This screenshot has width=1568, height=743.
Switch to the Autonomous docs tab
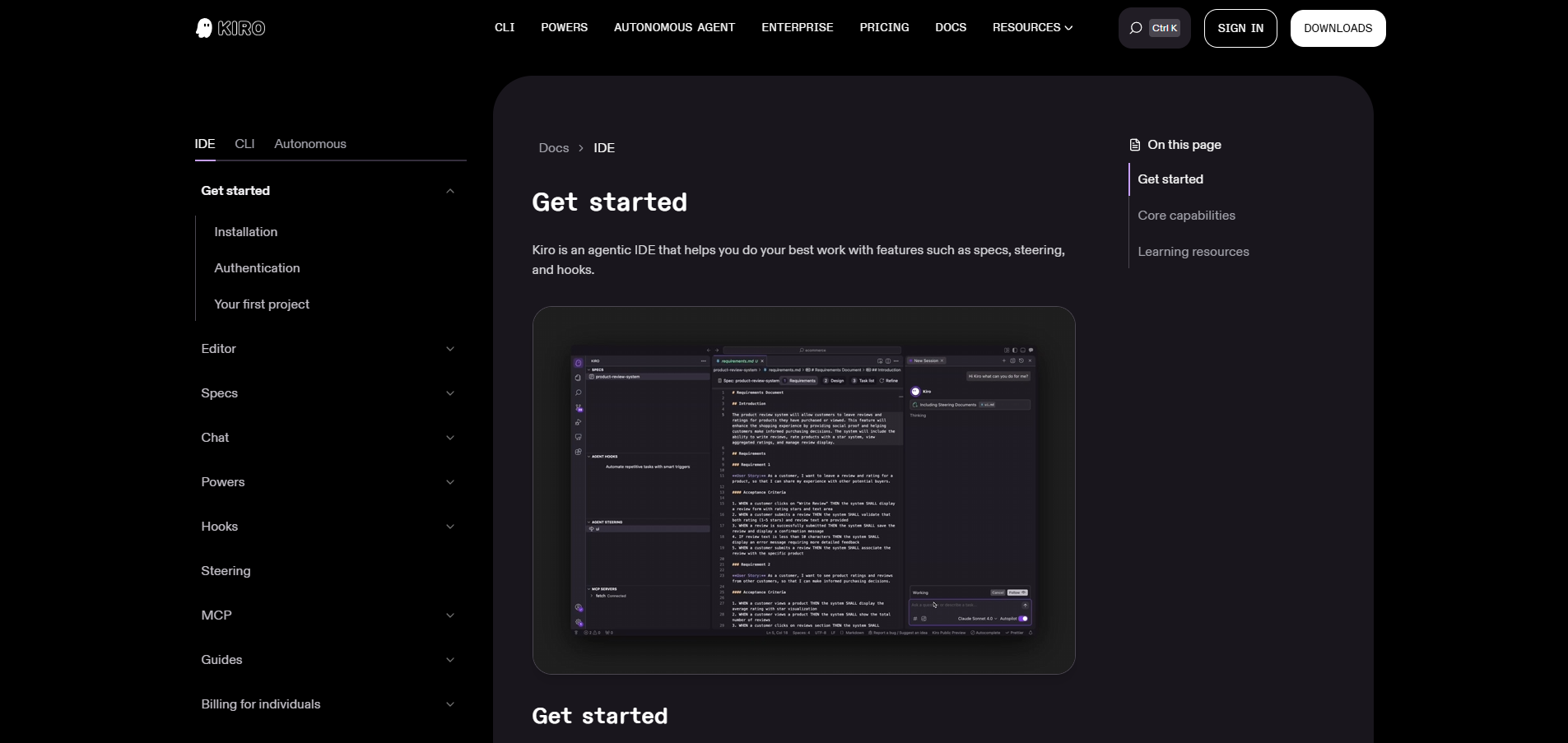click(310, 143)
